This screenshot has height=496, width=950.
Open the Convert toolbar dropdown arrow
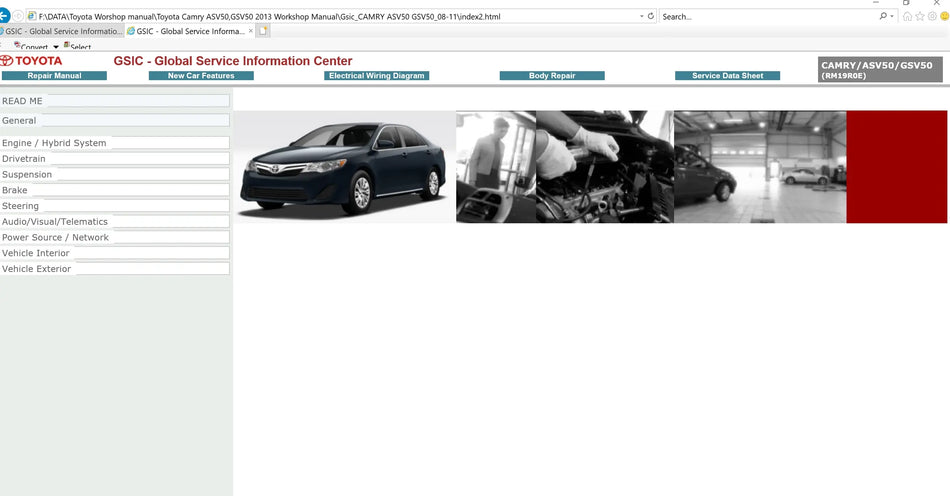[56, 47]
